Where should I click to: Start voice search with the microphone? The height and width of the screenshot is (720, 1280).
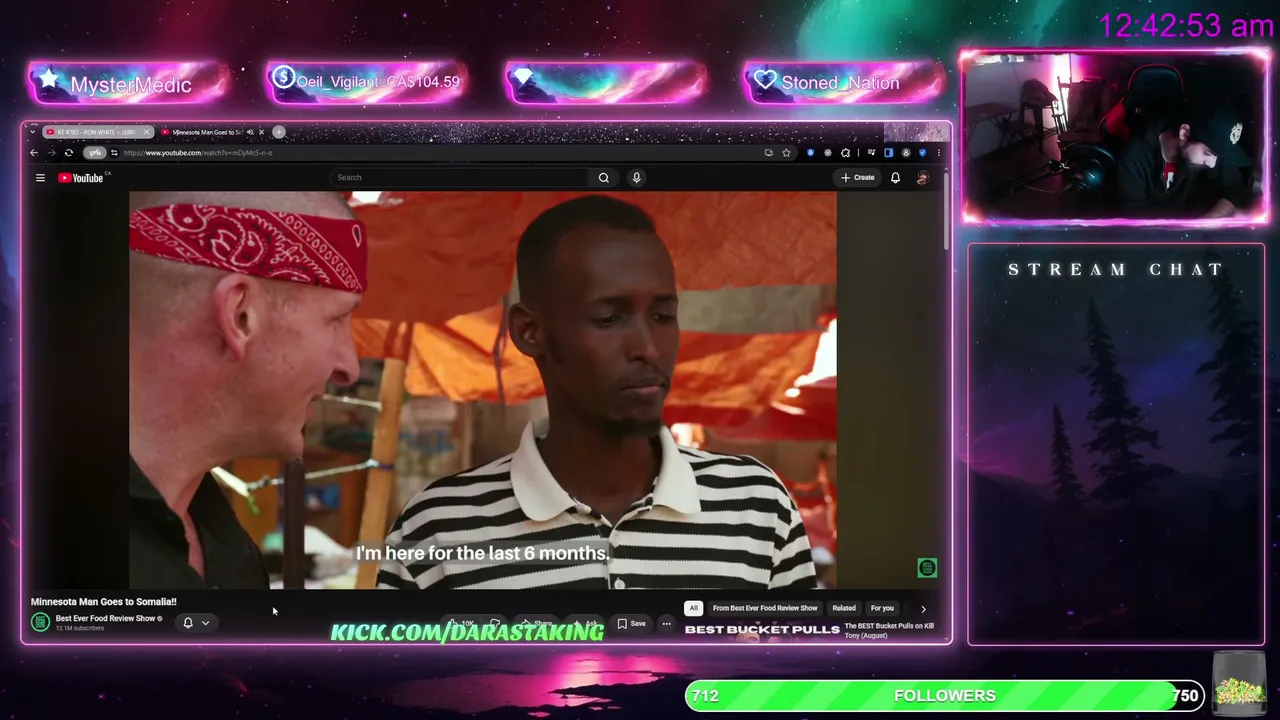[x=636, y=178]
